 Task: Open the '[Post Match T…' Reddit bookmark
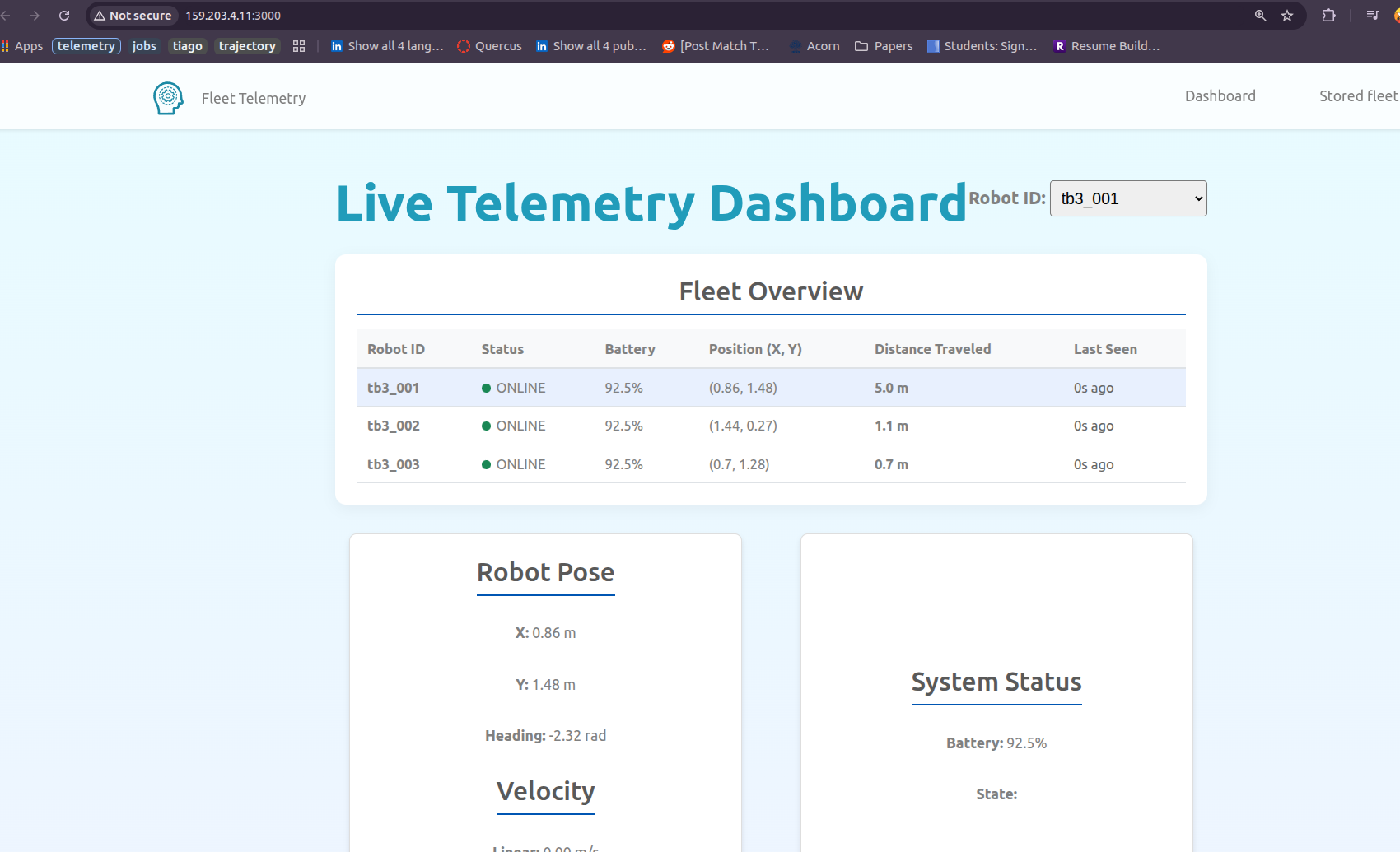716,46
